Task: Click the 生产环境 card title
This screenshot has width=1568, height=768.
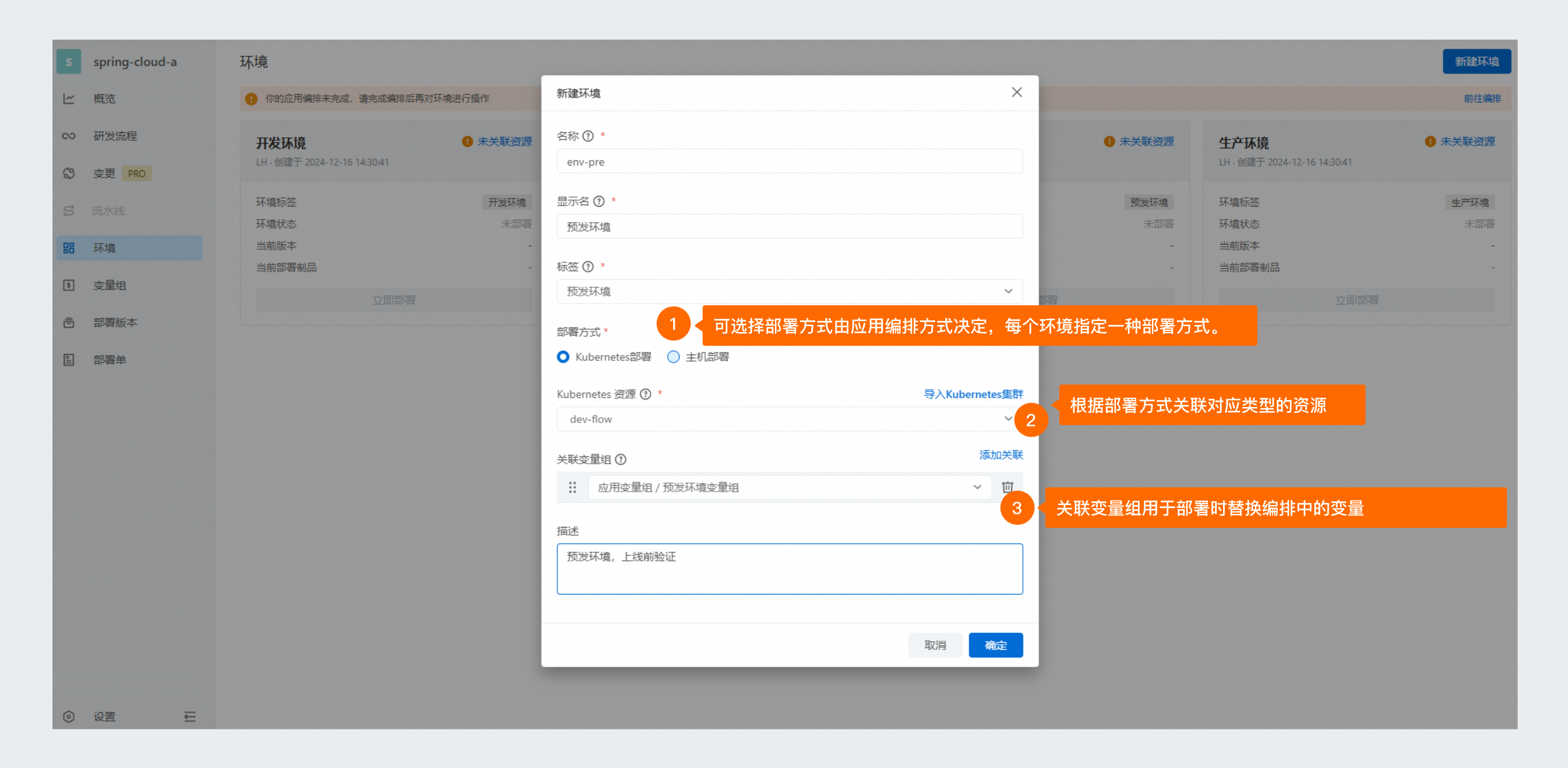Action: click(x=1243, y=143)
